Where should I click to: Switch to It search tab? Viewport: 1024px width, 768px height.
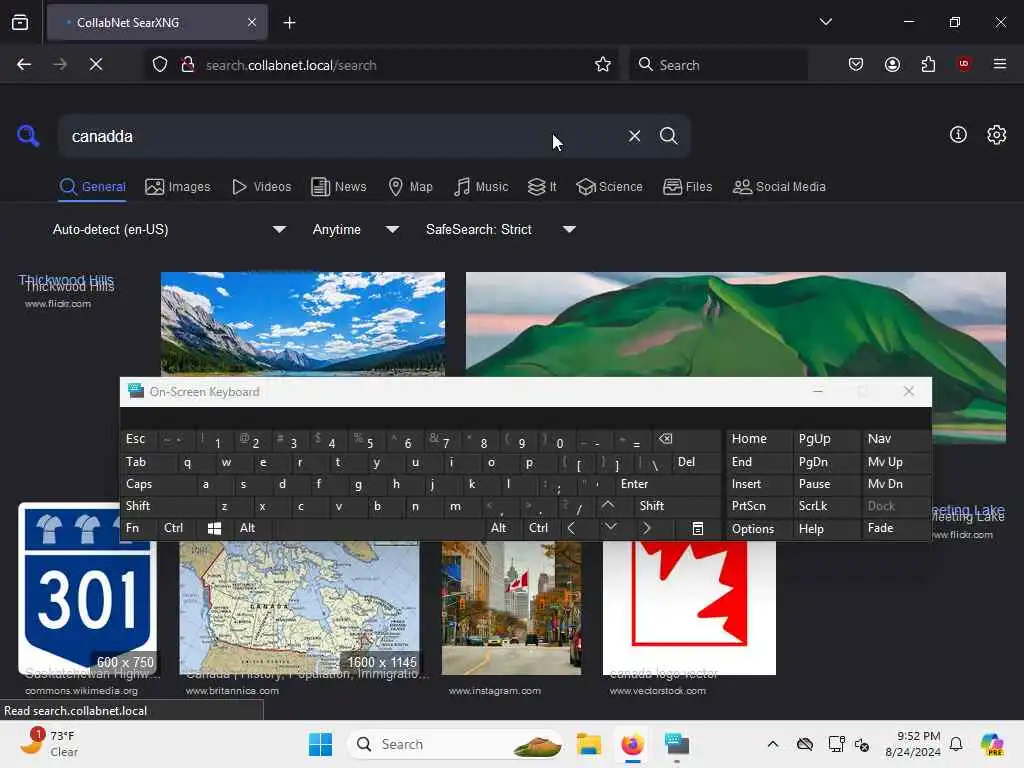[542, 187]
